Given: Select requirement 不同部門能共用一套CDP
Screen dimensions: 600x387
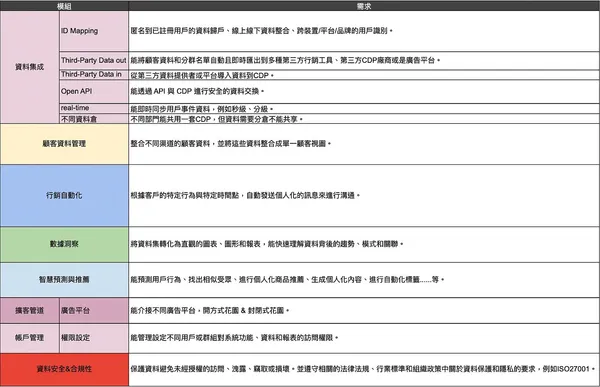Looking at the screenshot, I should click(x=217, y=119).
